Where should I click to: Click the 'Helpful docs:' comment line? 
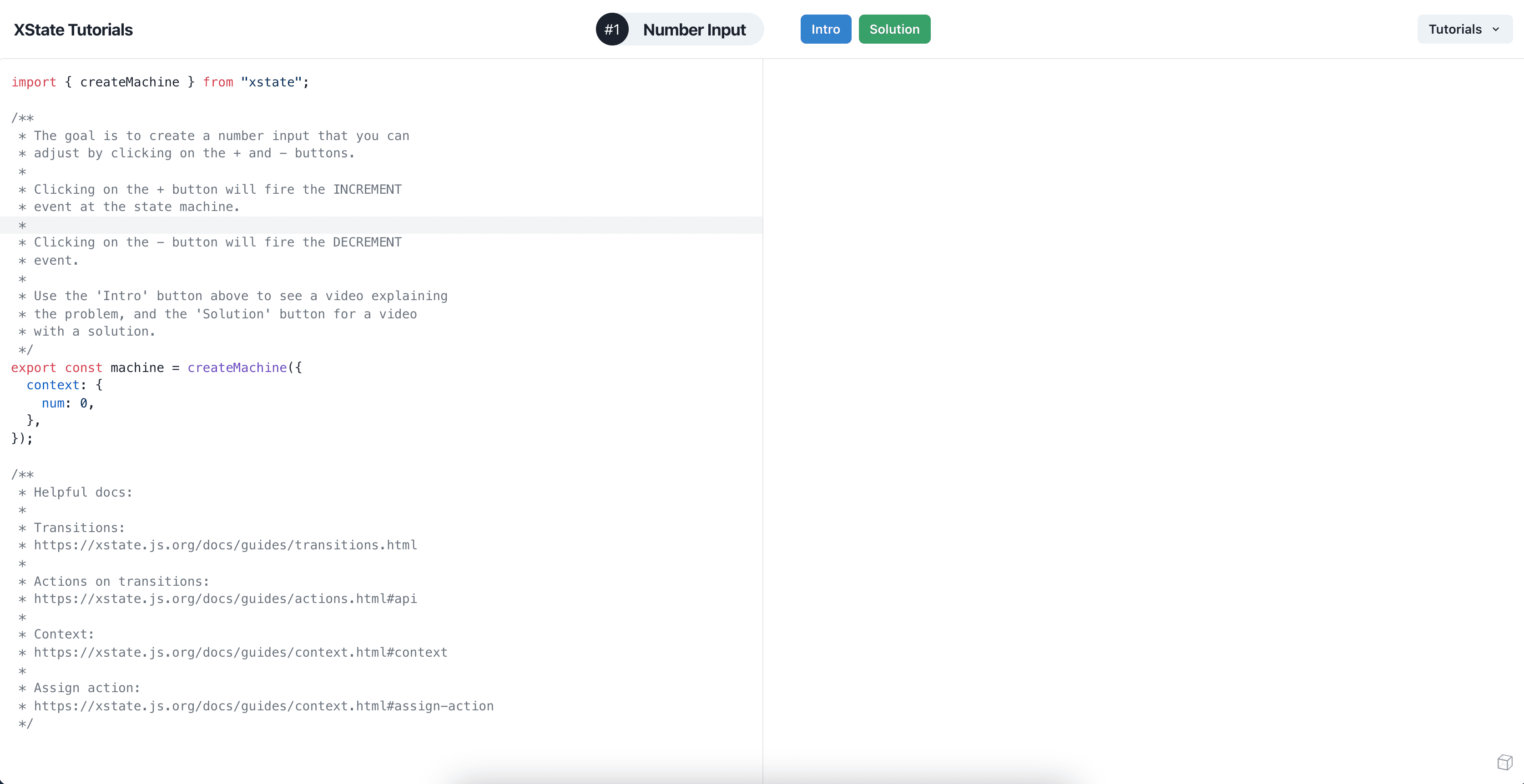tap(83, 493)
